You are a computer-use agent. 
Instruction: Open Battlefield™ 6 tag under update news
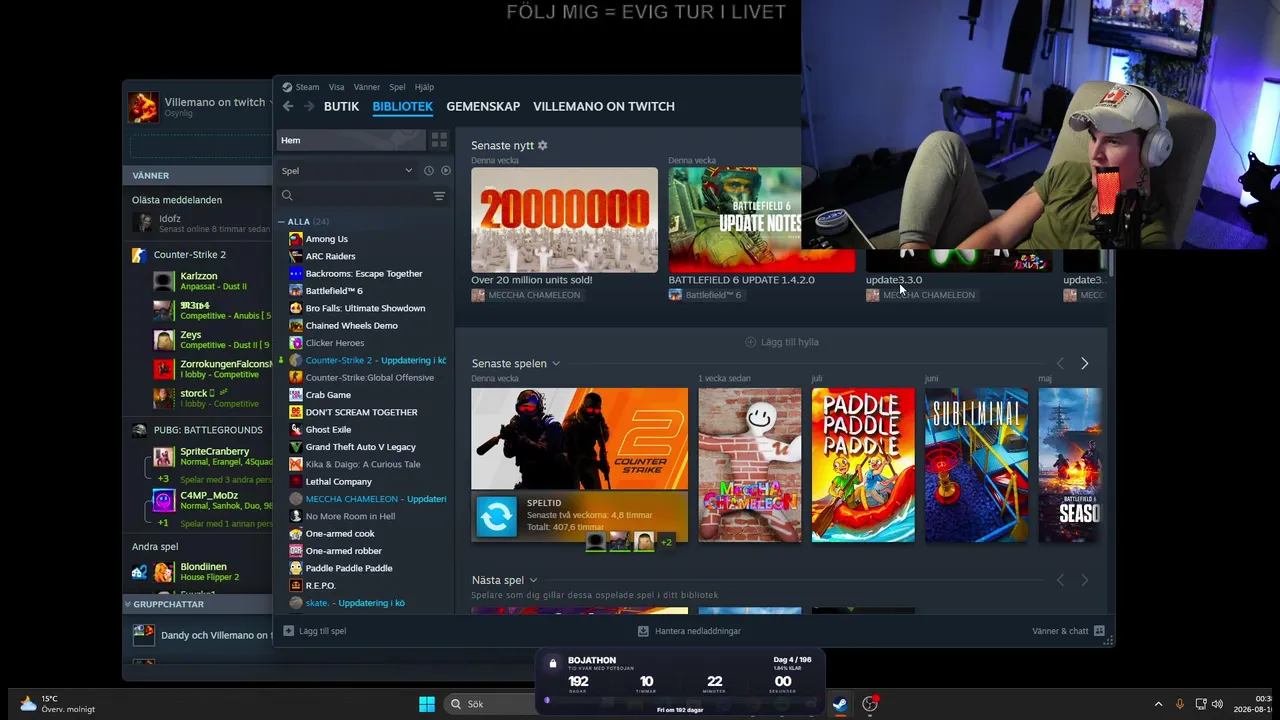point(705,295)
